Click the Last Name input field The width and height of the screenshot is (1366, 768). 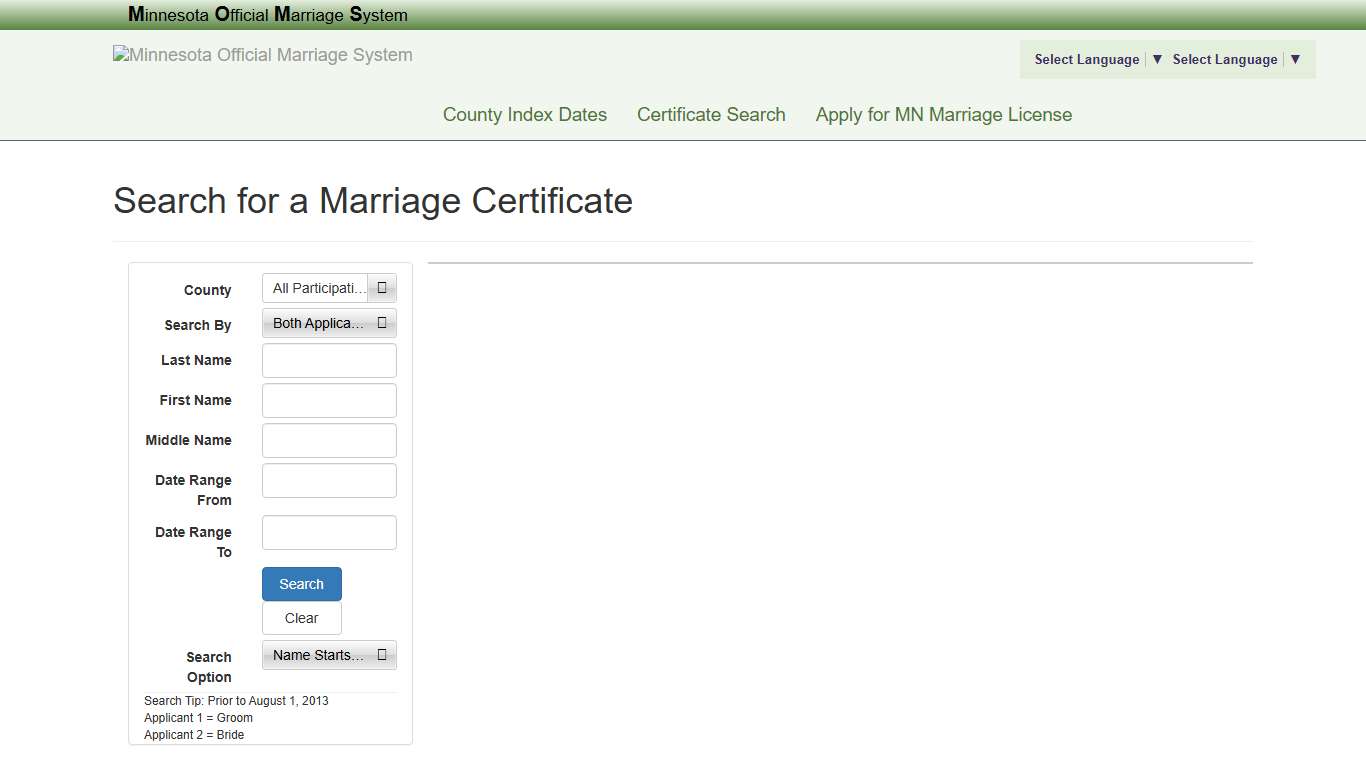point(329,360)
